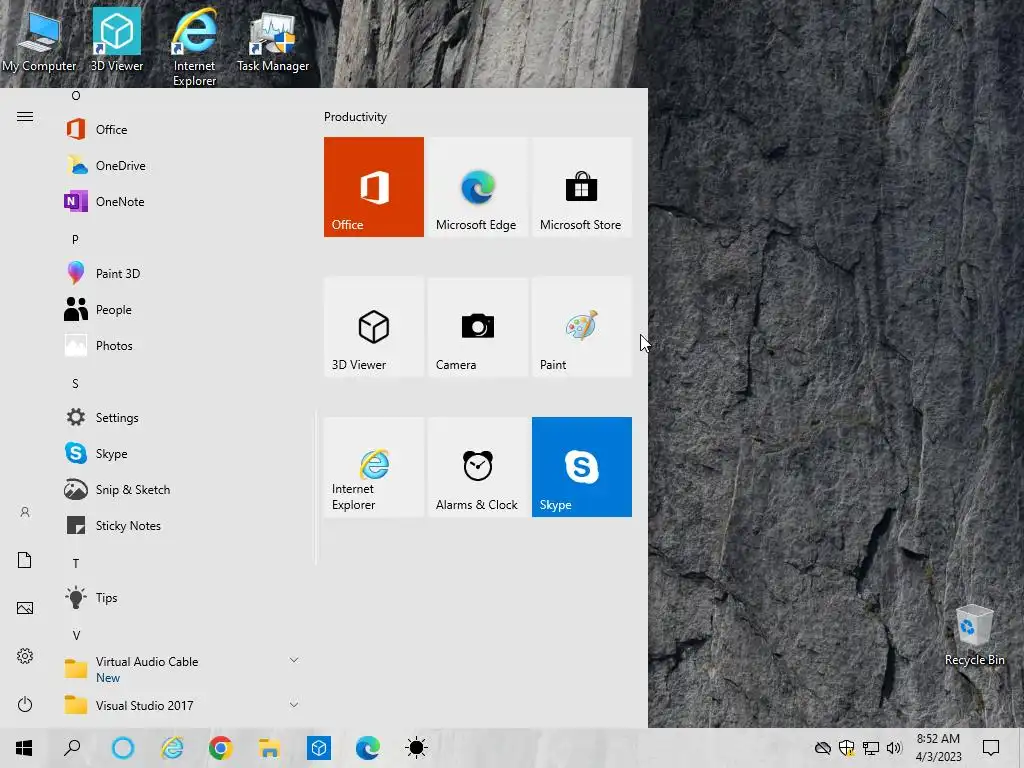This screenshot has width=1024, height=768.
Task: Click the letter V section header
Action: (x=76, y=635)
